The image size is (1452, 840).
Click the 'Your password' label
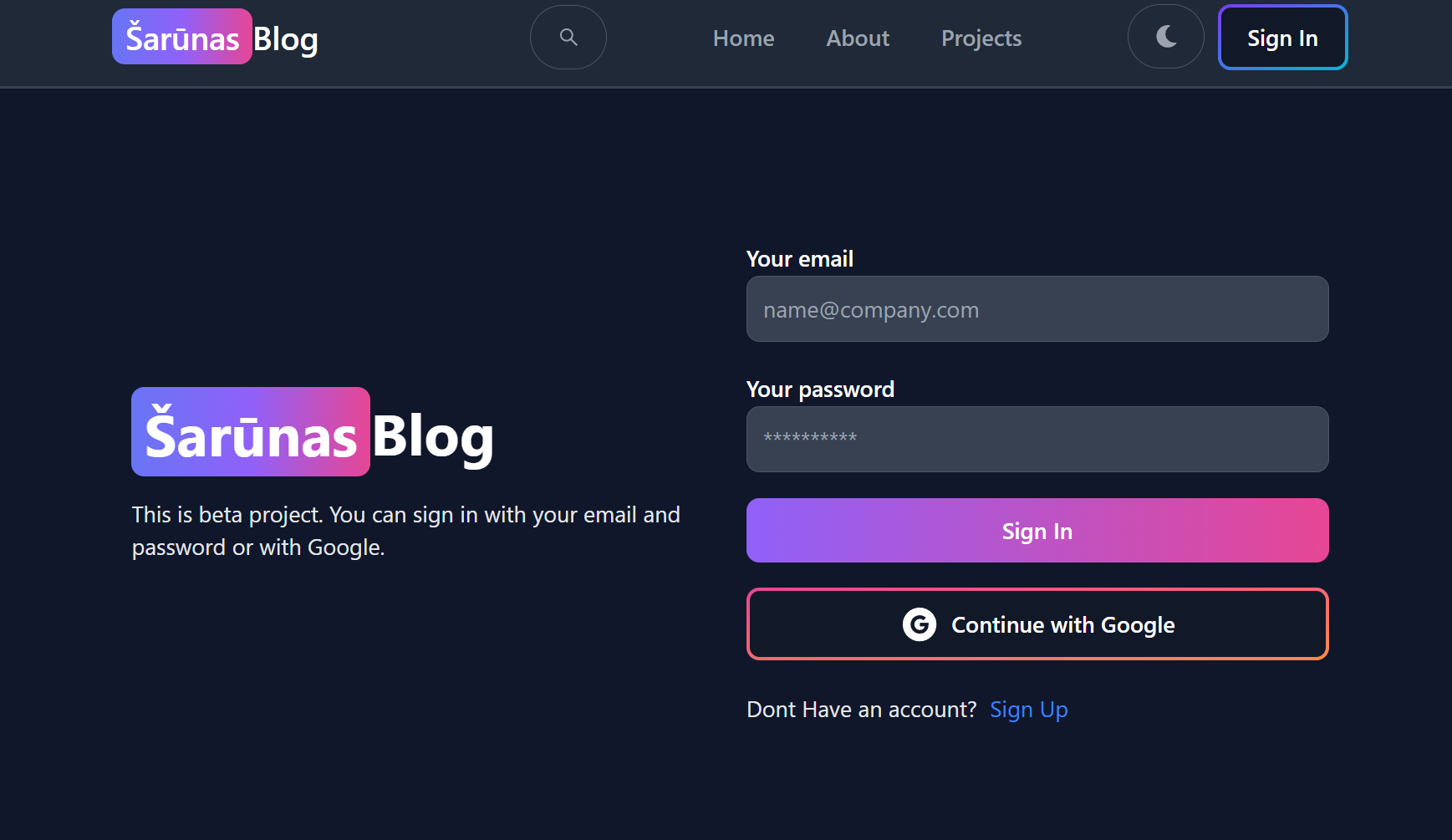tap(819, 389)
